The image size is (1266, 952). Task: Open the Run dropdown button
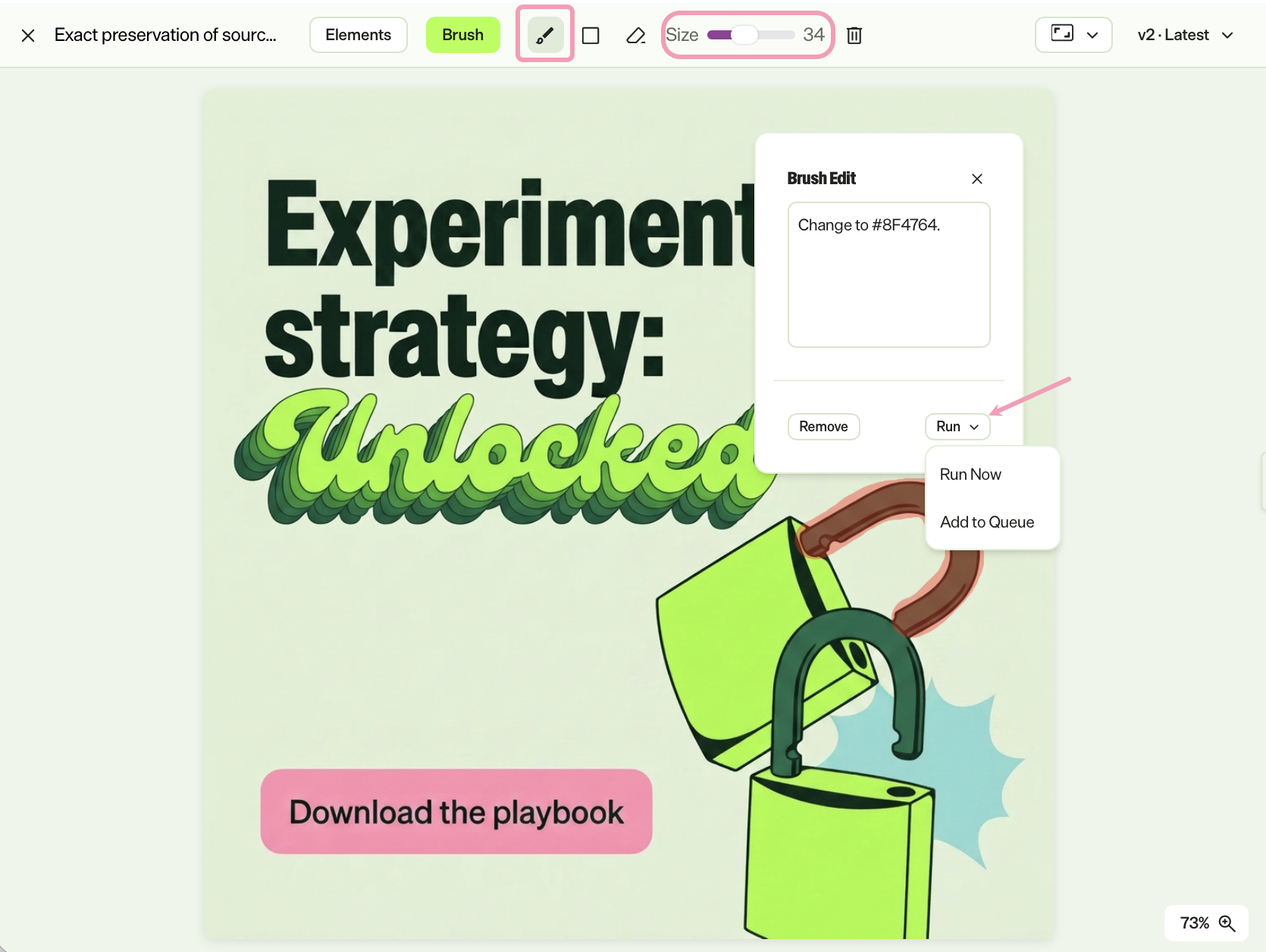click(x=957, y=427)
